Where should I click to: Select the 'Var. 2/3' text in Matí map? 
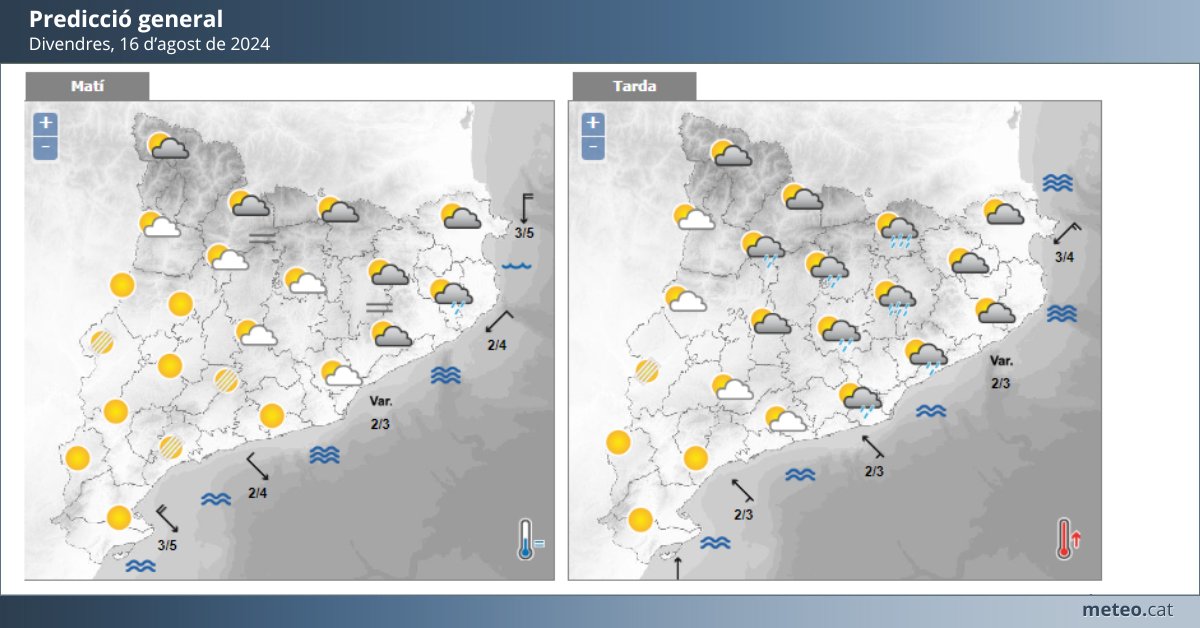380,413
